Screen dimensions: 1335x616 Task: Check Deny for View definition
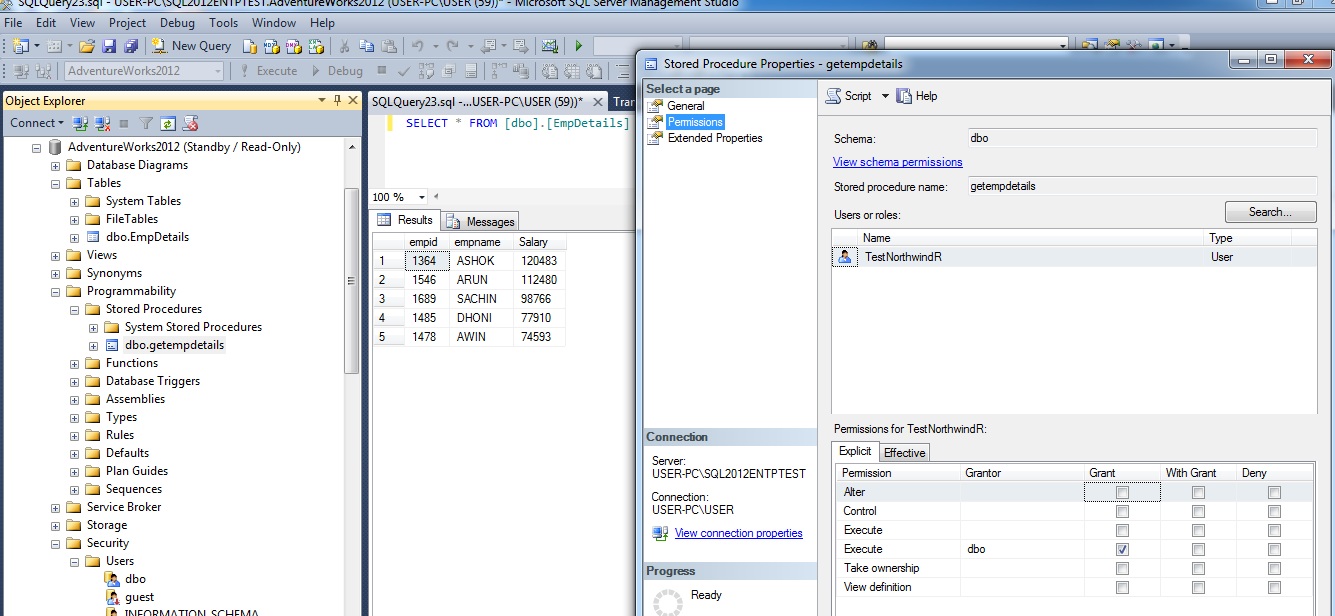[1274, 587]
